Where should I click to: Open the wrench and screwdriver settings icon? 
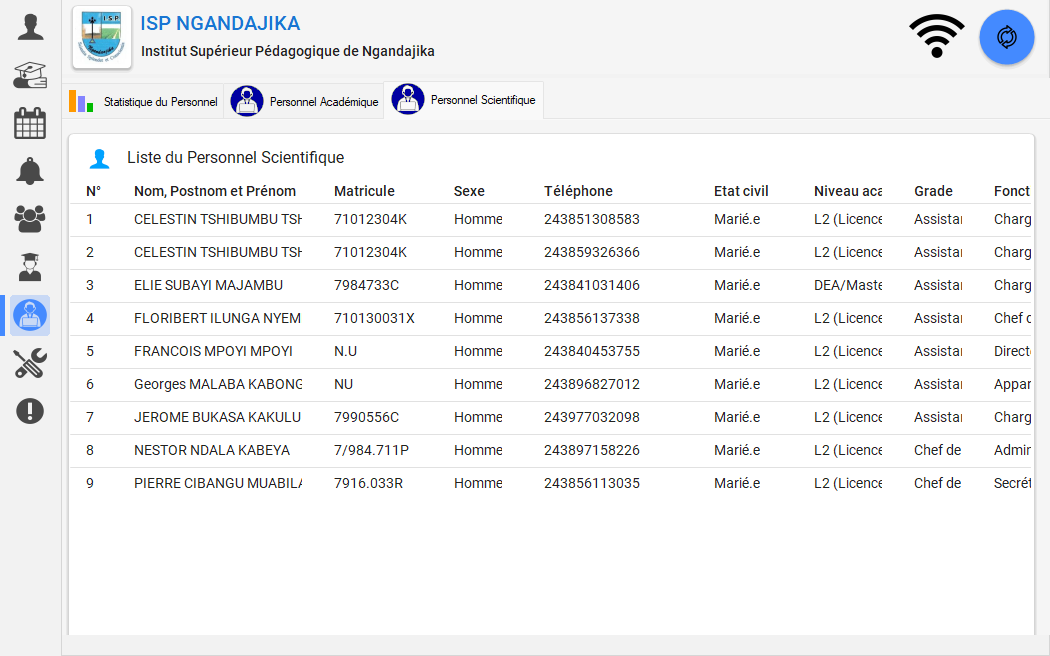[30, 363]
